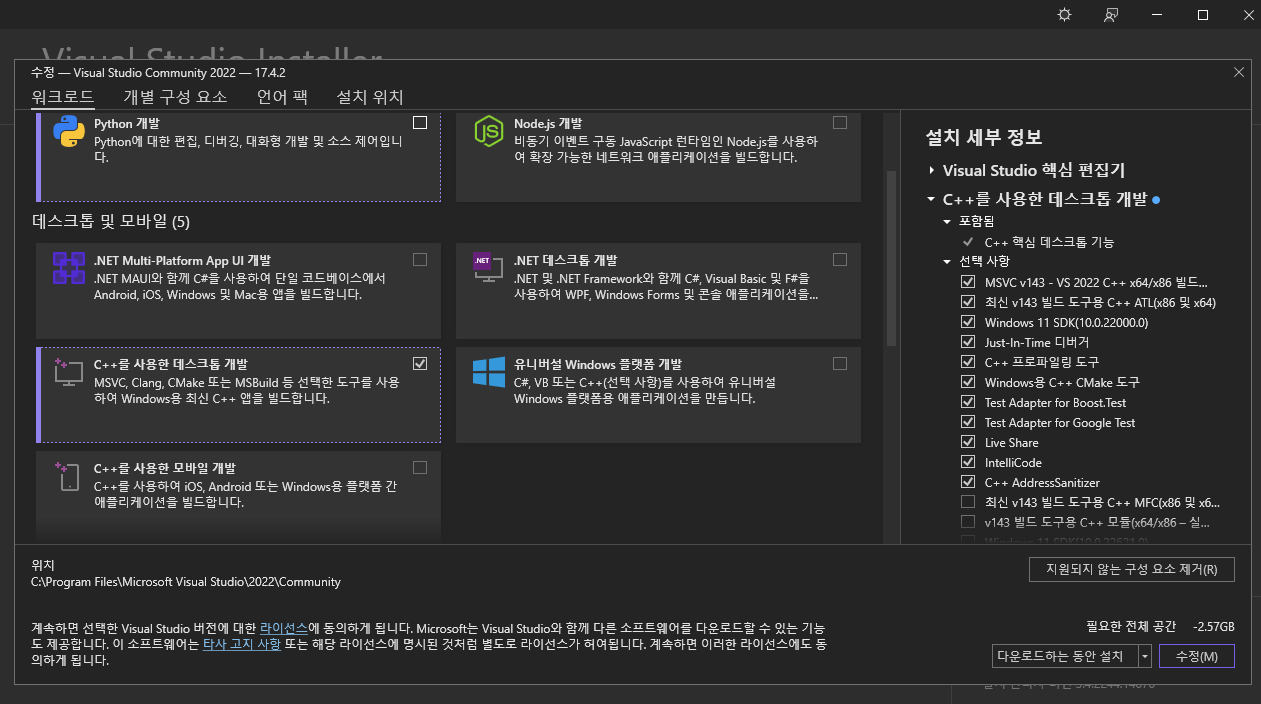Image resolution: width=1261 pixels, height=704 pixels.
Task: Check the Node.js 개발 workload checkbox
Action: [840, 123]
